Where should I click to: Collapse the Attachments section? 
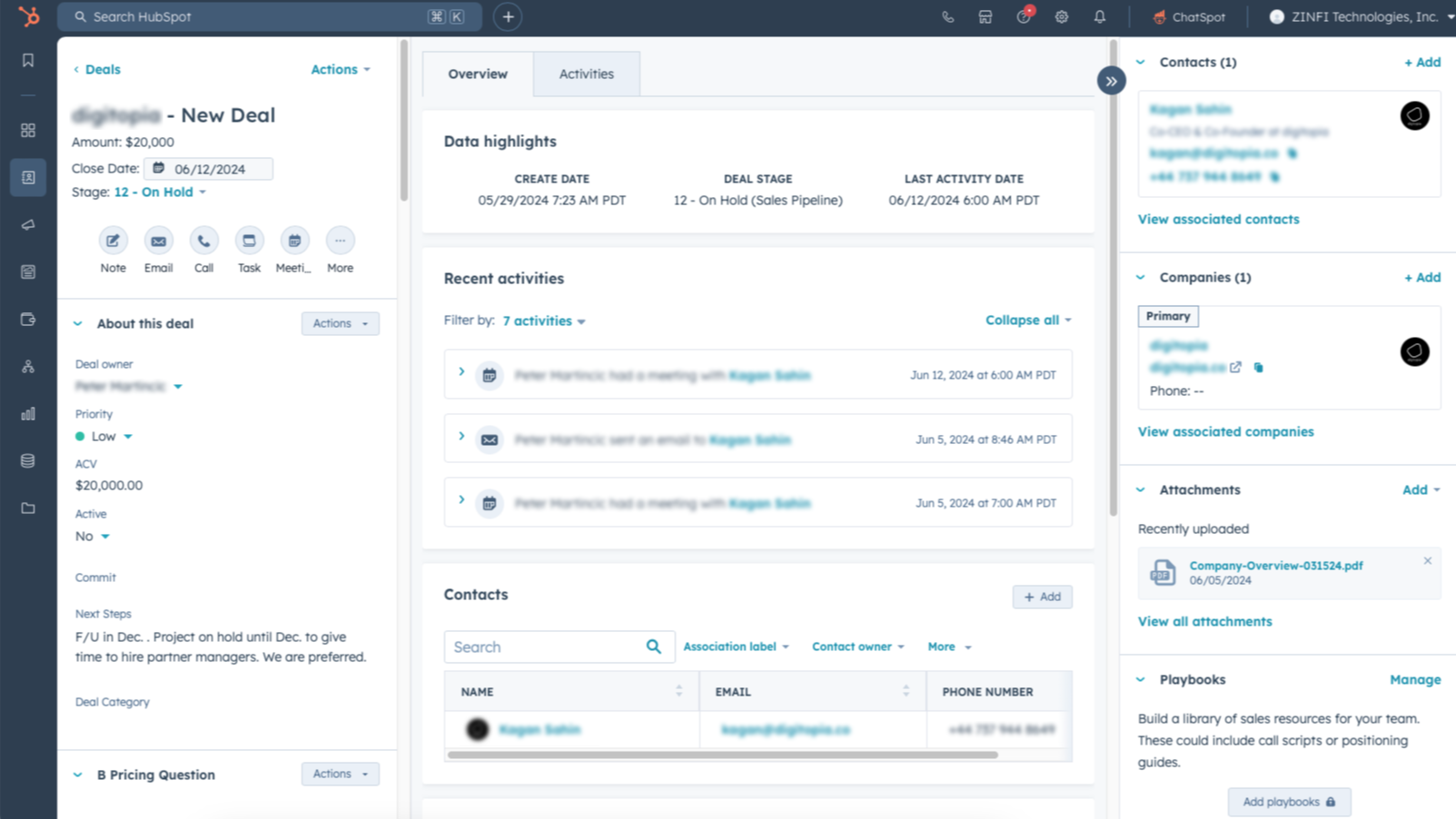pyautogui.click(x=1141, y=490)
